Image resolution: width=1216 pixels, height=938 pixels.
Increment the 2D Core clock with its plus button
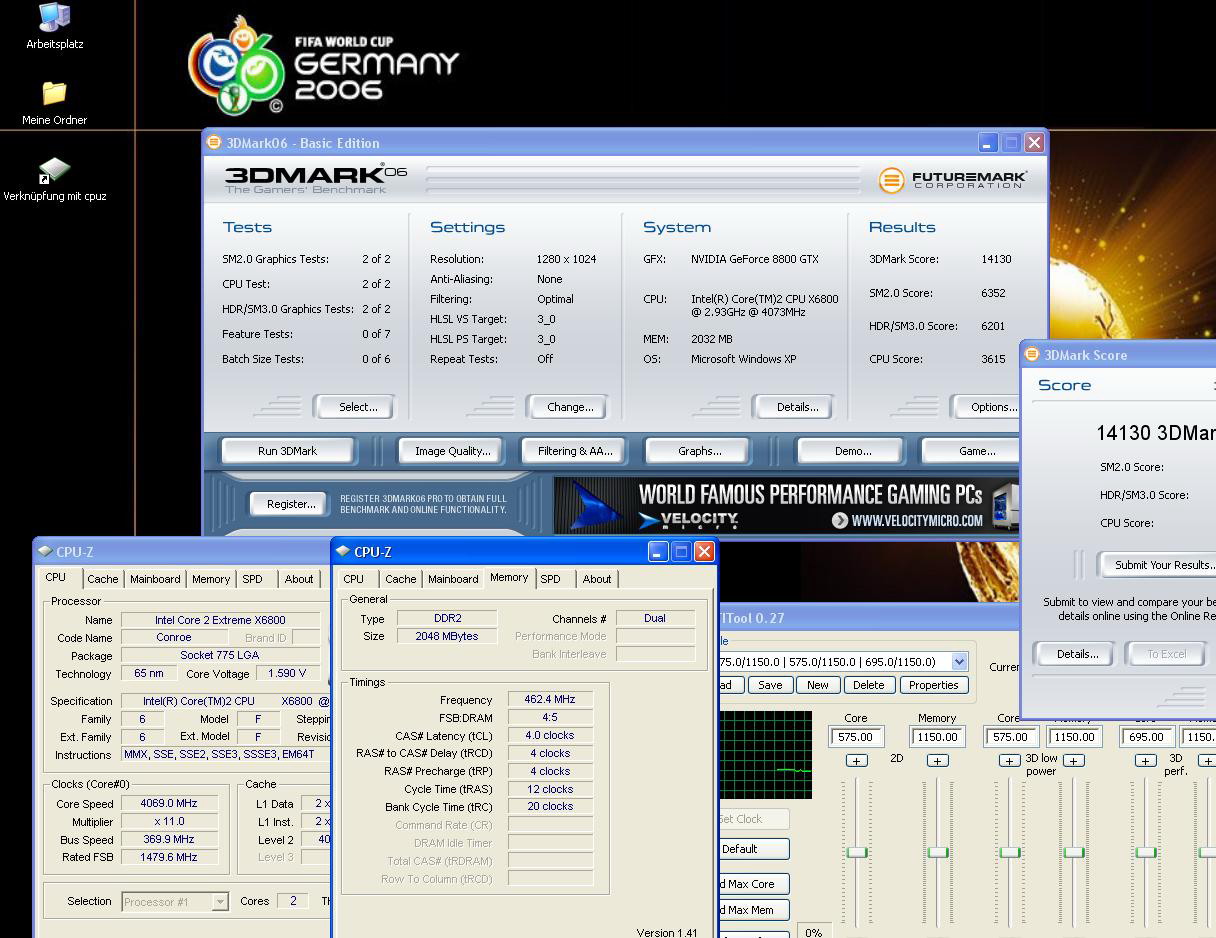[x=856, y=761]
